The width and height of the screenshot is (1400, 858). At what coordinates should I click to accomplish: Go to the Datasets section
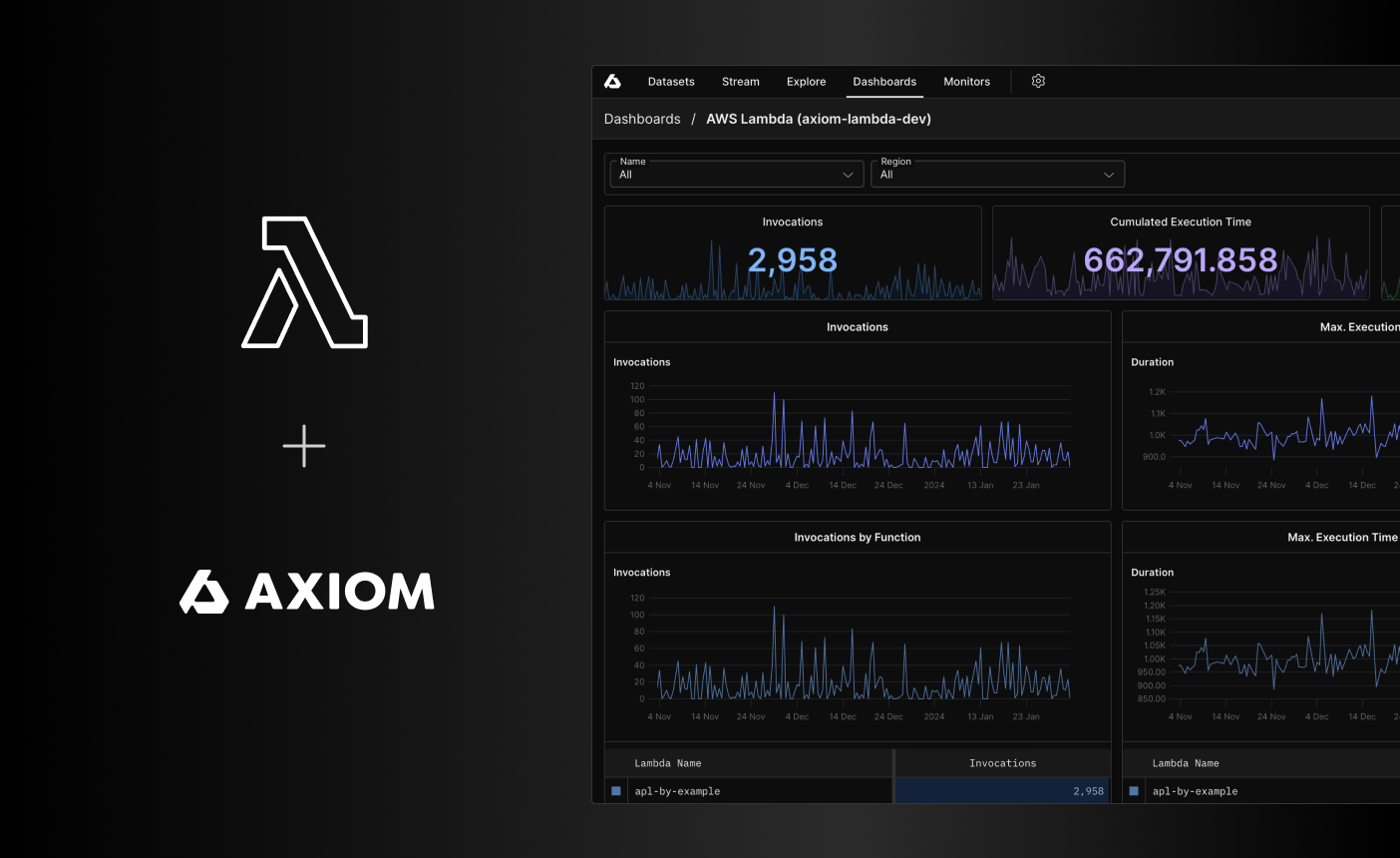tap(670, 81)
